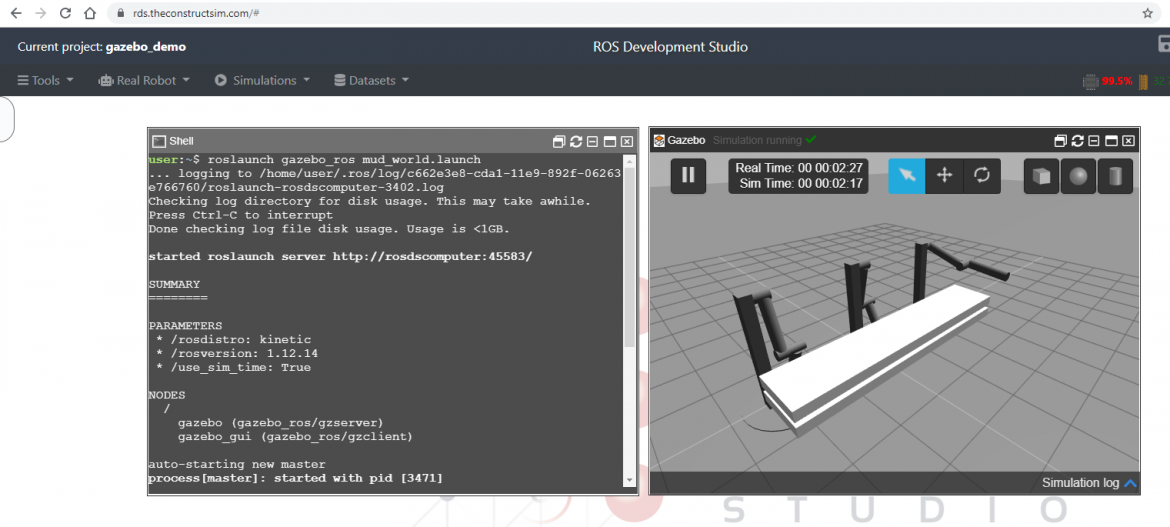
Task: Close the Shell window
Action: point(627,141)
